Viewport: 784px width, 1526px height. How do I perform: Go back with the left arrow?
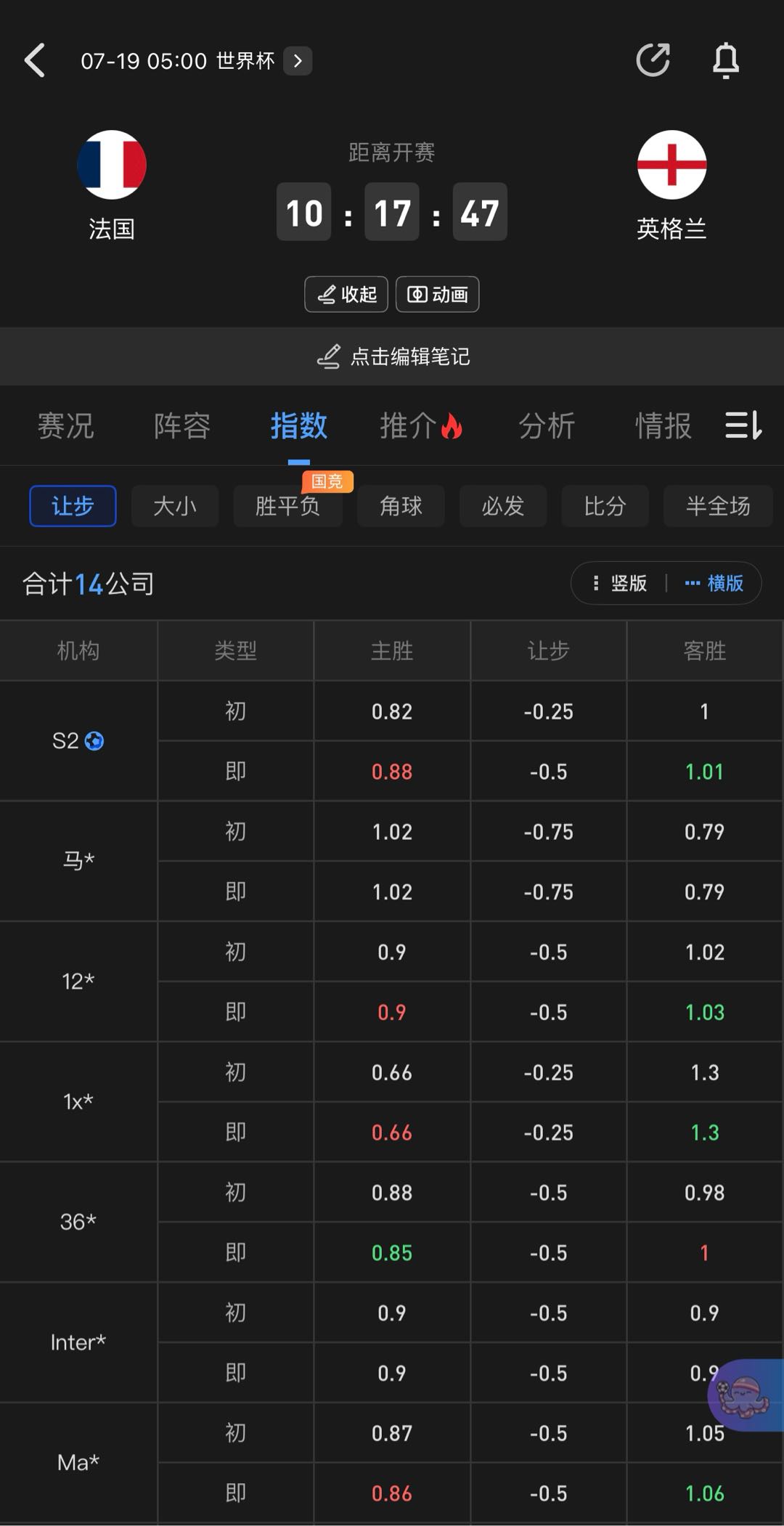pyautogui.click(x=35, y=60)
